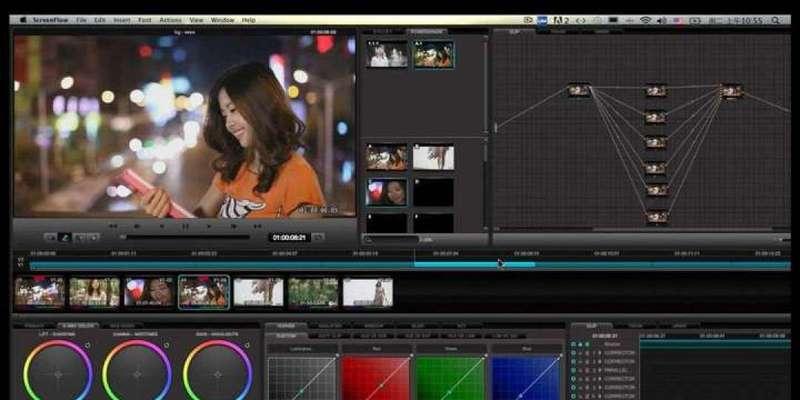
Task: Click the icon right of viewer timecode
Action: pos(318,237)
